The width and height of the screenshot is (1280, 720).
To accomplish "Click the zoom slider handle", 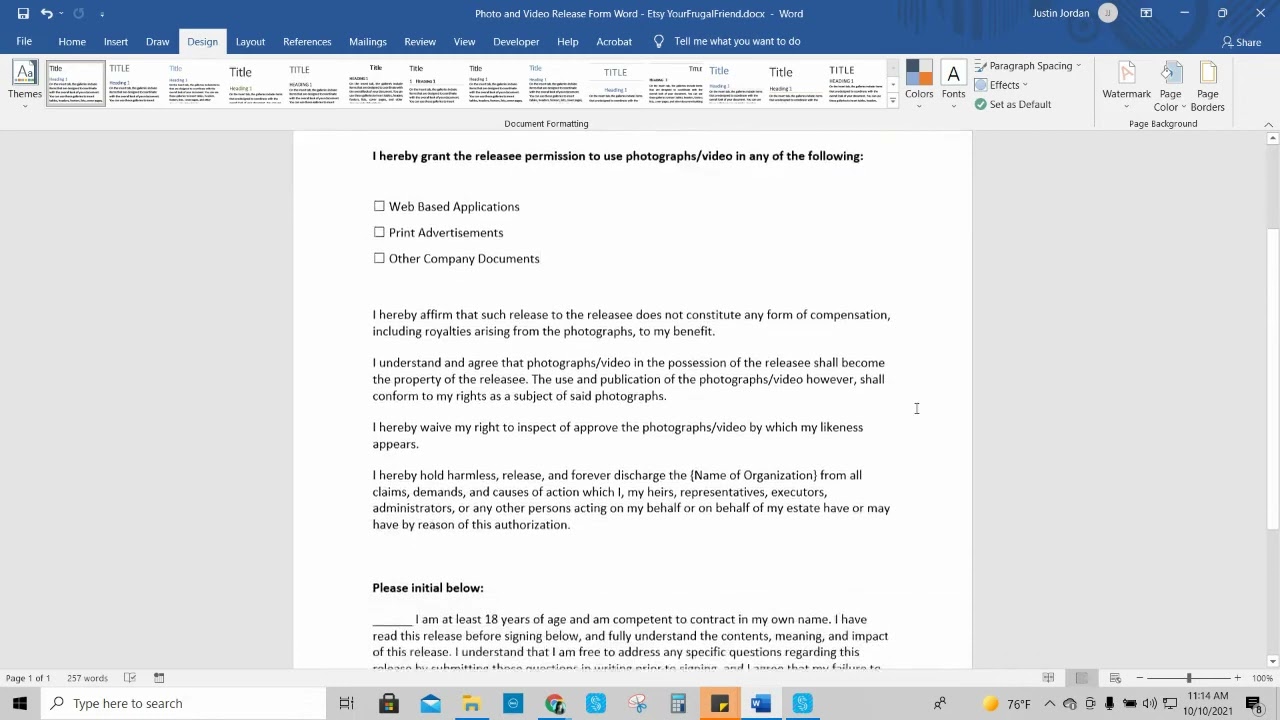I will (1189, 678).
